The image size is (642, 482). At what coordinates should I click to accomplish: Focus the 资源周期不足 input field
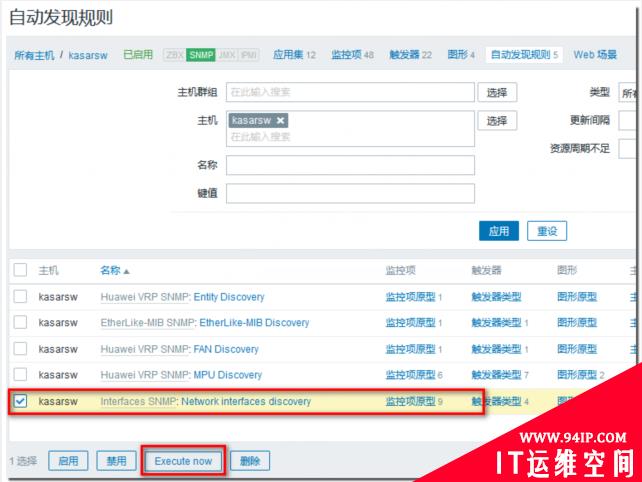tap(628, 149)
